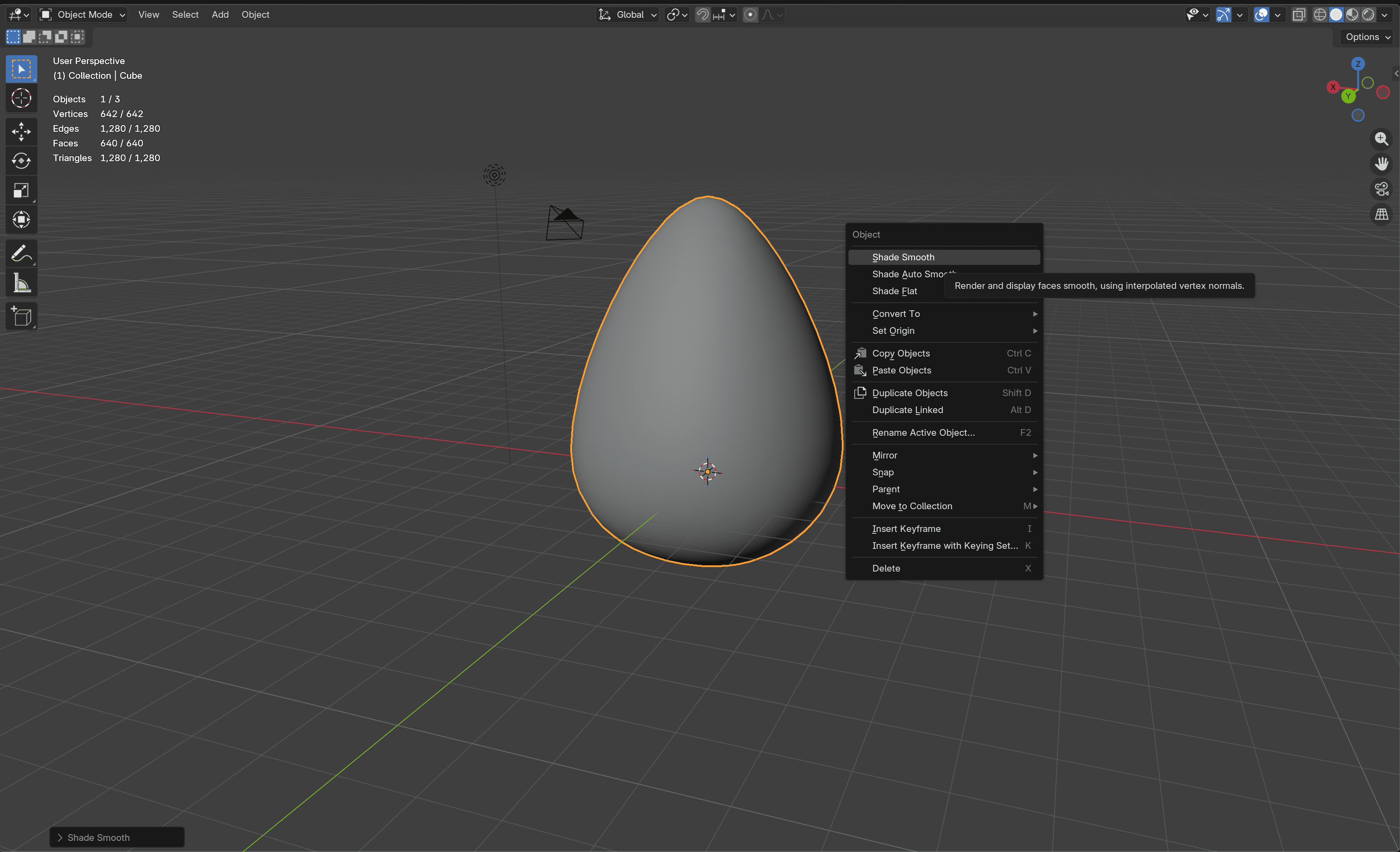
Task: Set selection mode to intersect
Action: pos(77,37)
